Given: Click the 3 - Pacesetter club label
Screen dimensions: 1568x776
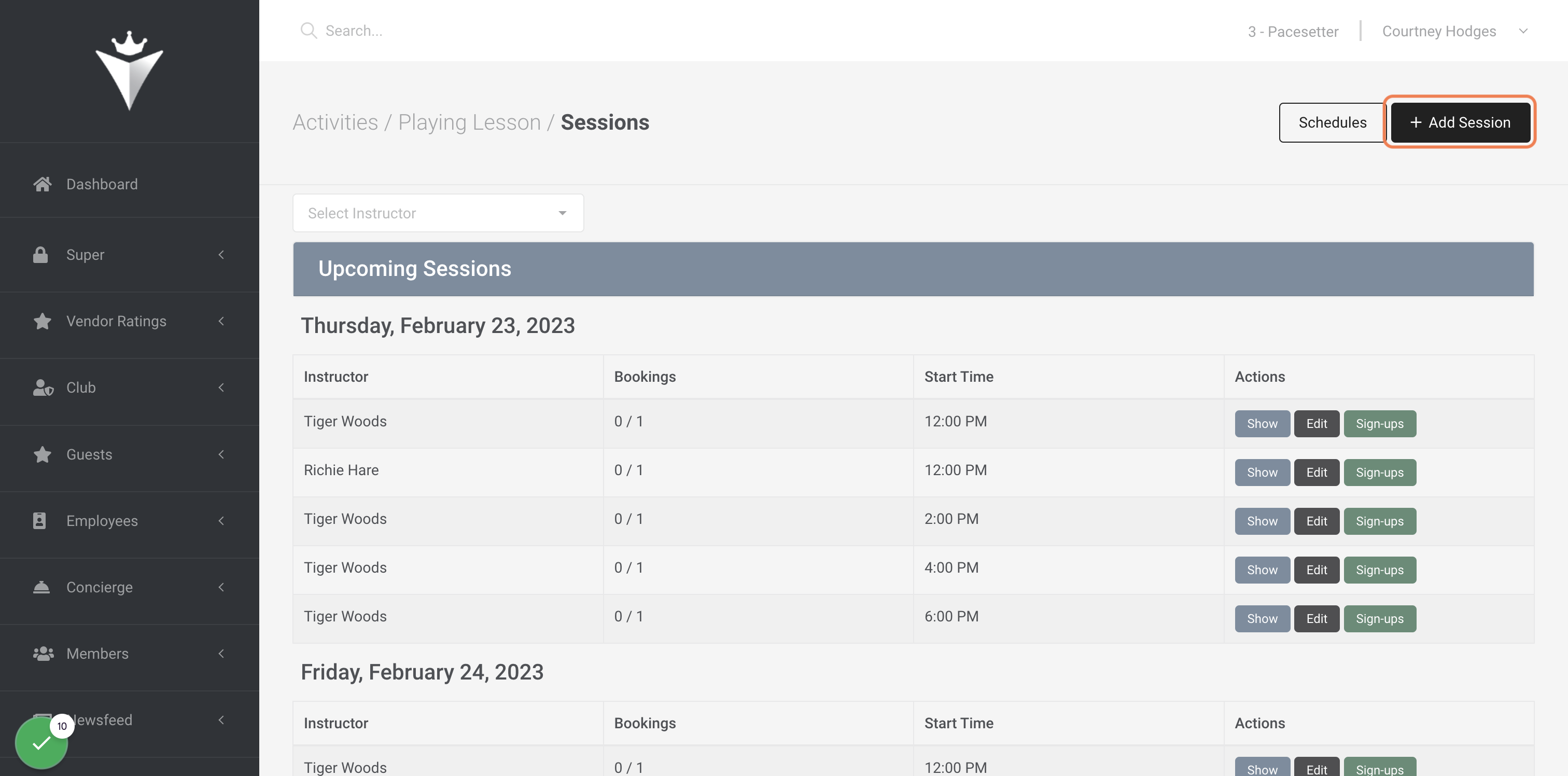Looking at the screenshot, I should 1293,32.
